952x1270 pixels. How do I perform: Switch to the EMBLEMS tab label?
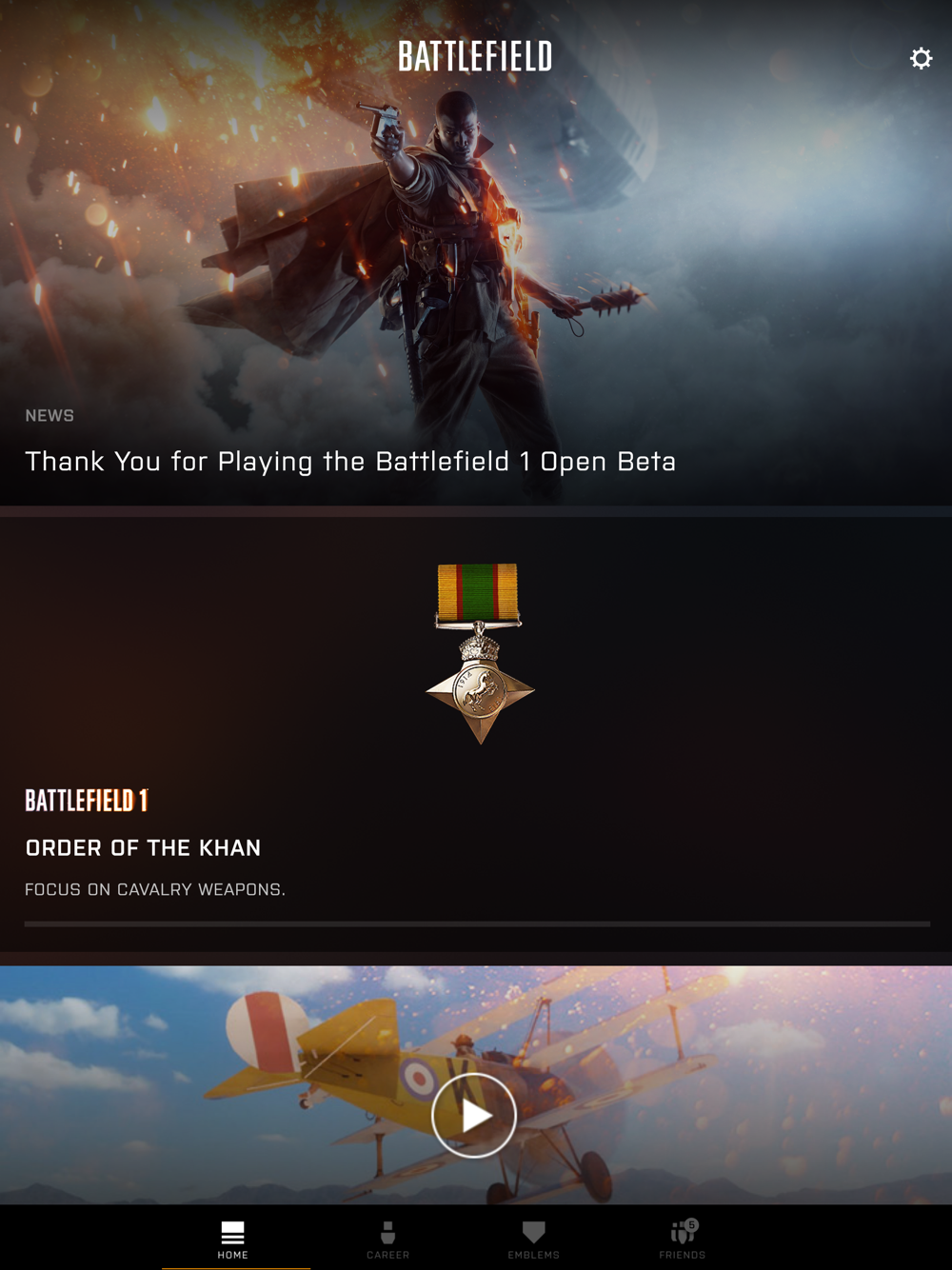[534, 1255]
